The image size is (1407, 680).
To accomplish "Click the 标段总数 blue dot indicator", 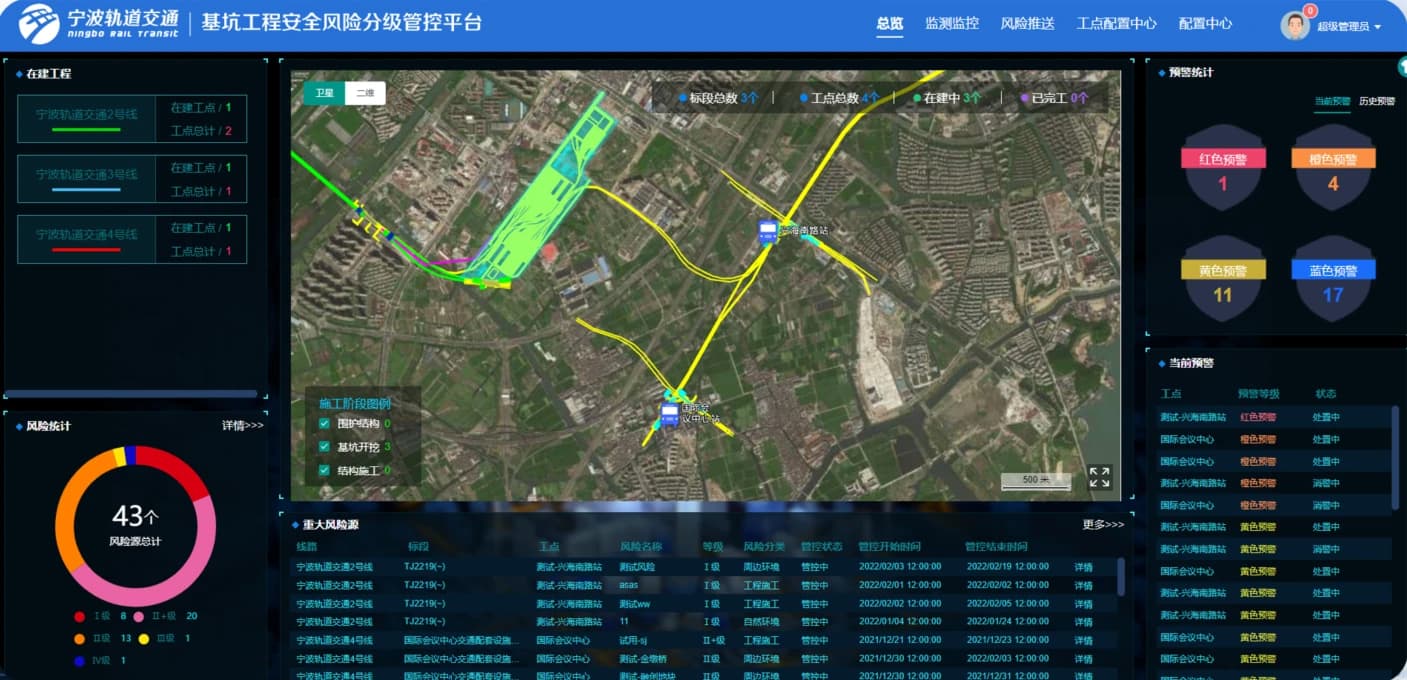I will pyautogui.click(x=683, y=98).
